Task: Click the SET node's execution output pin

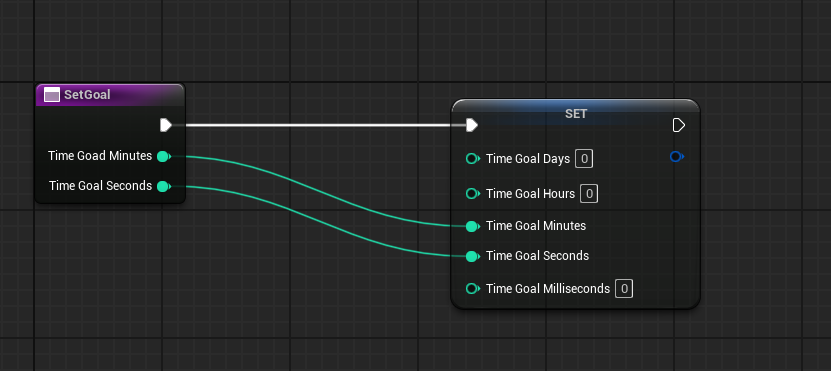Action: click(x=678, y=125)
